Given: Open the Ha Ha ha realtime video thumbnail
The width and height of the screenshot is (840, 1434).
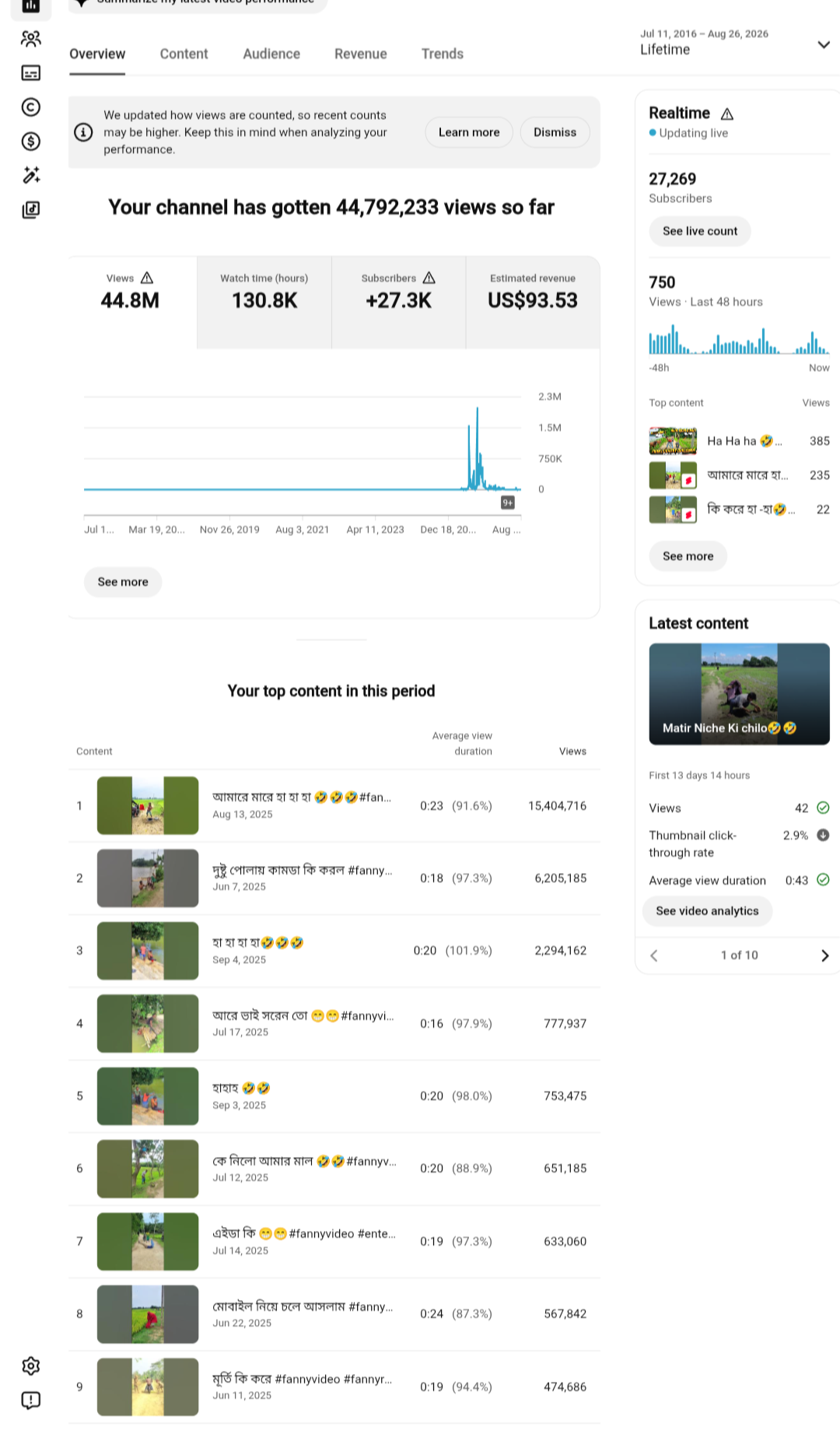Looking at the screenshot, I should click(673, 441).
